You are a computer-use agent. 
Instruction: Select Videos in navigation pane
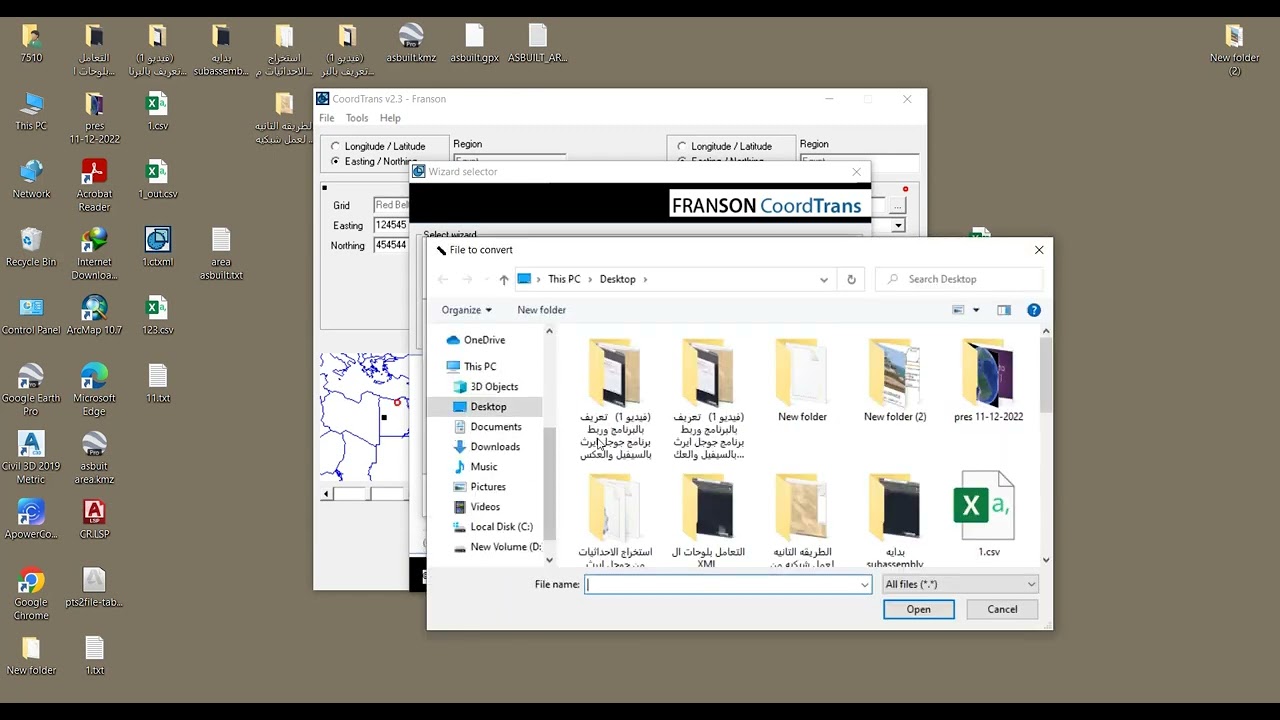485,507
